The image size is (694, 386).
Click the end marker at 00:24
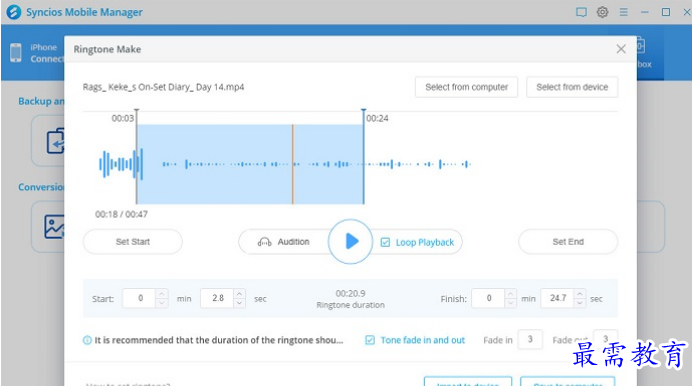[364, 156]
